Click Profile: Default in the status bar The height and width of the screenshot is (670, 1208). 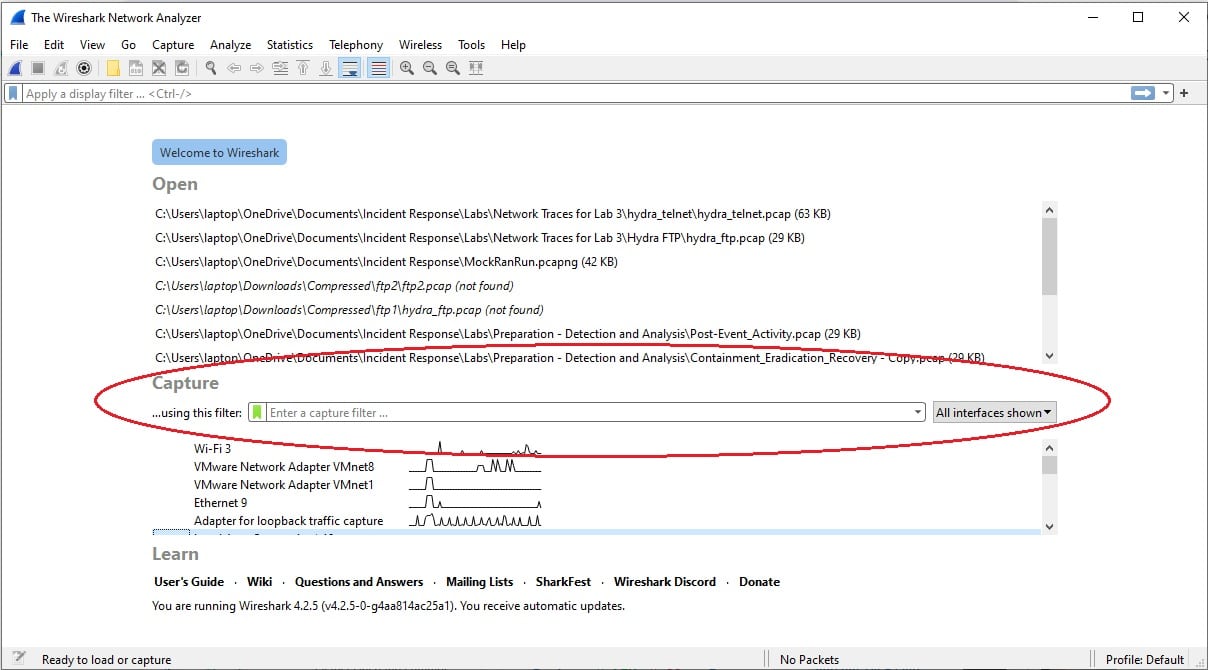coord(1144,660)
